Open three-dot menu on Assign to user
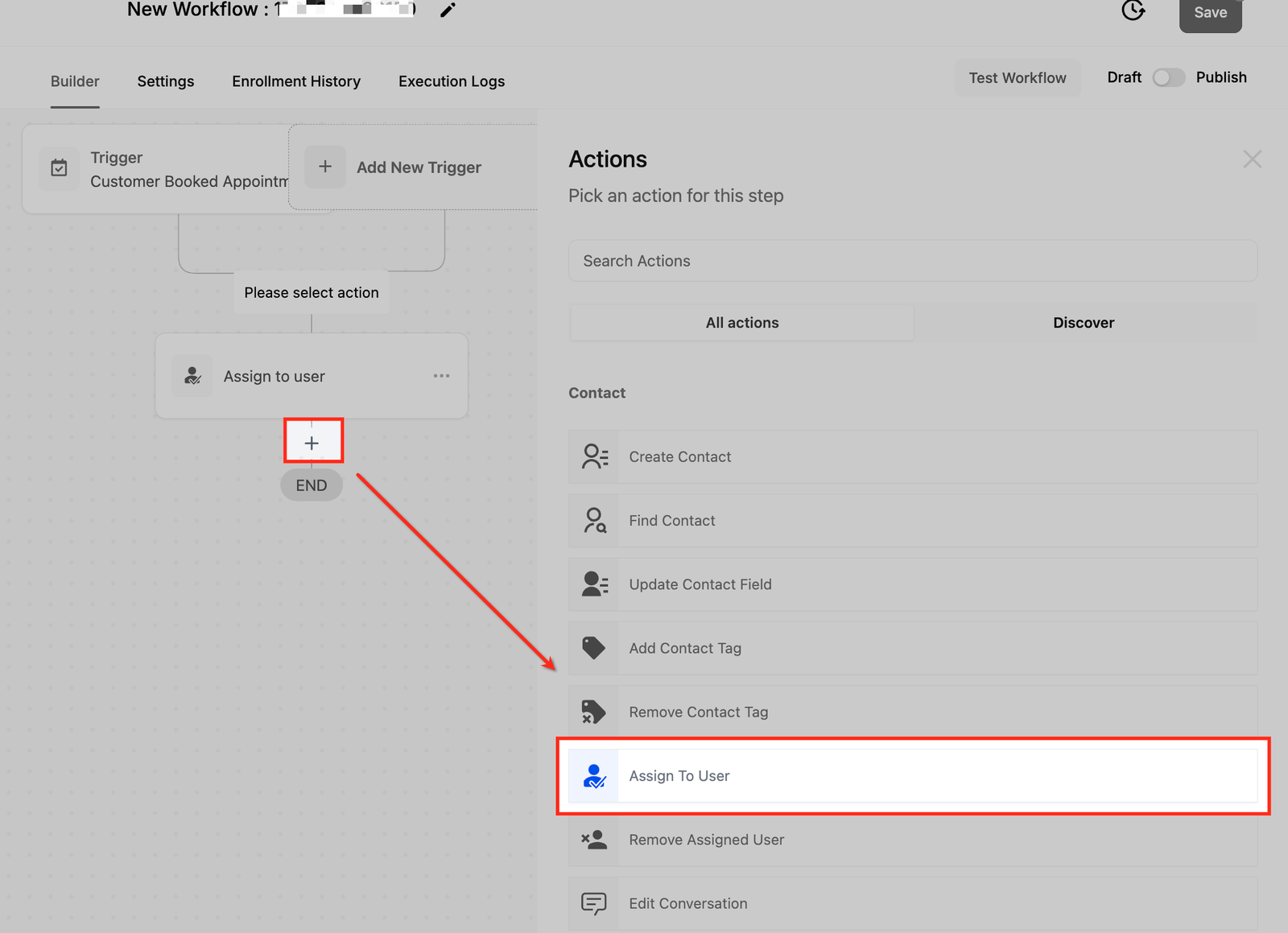The height and width of the screenshot is (933, 1288). 441,376
